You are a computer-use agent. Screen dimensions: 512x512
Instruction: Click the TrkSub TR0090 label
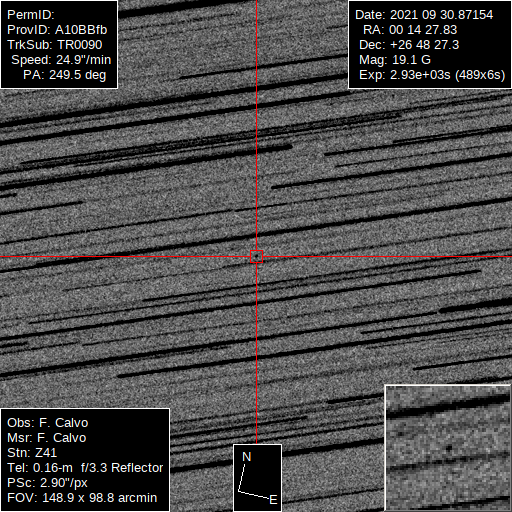pos(55,45)
